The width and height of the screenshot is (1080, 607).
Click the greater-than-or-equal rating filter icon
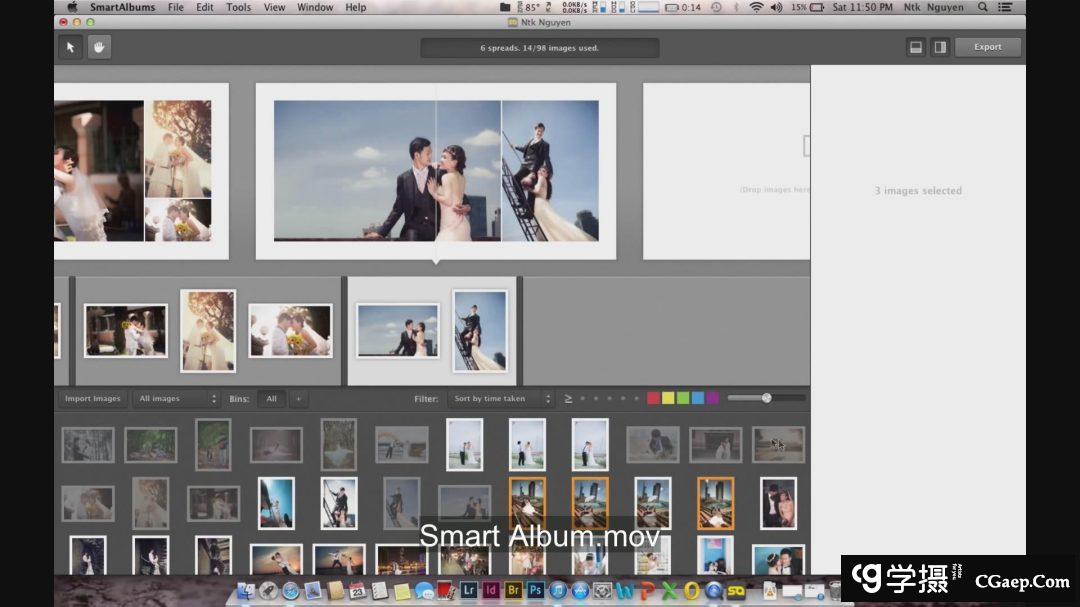click(568, 399)
